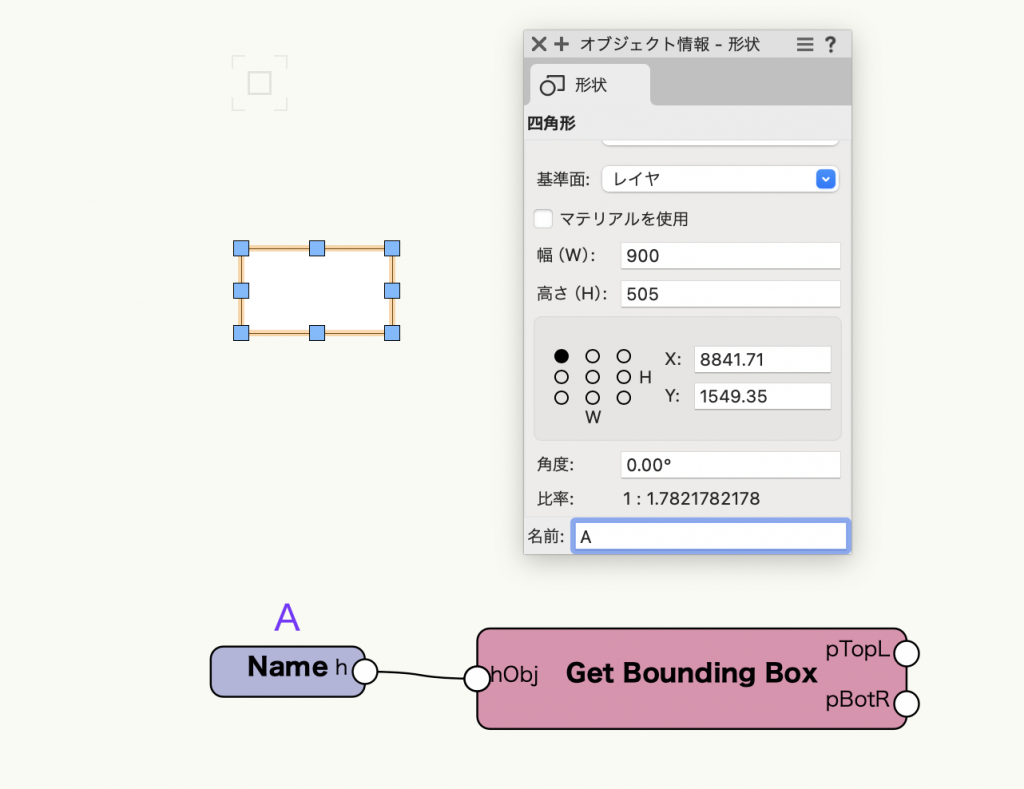Click the 高さ (H) height field showing 505
Image resolution: width=1024 pixels, height=789 pixels.
point(730,293)
